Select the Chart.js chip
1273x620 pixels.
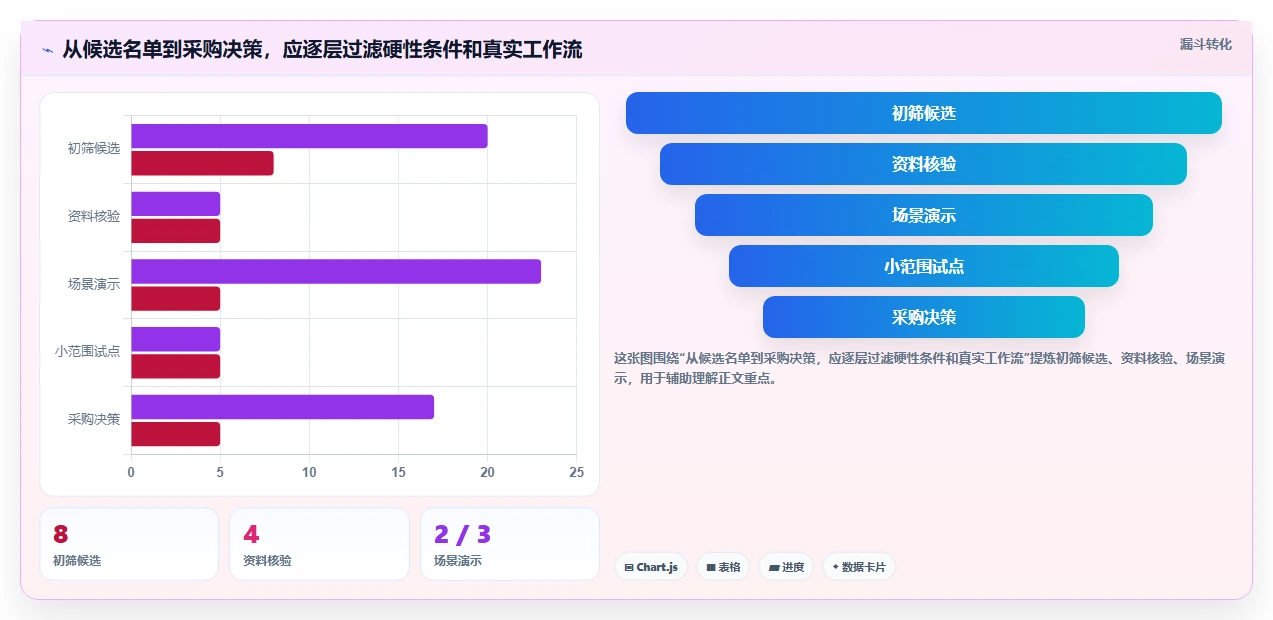click(x=651, y=567)
